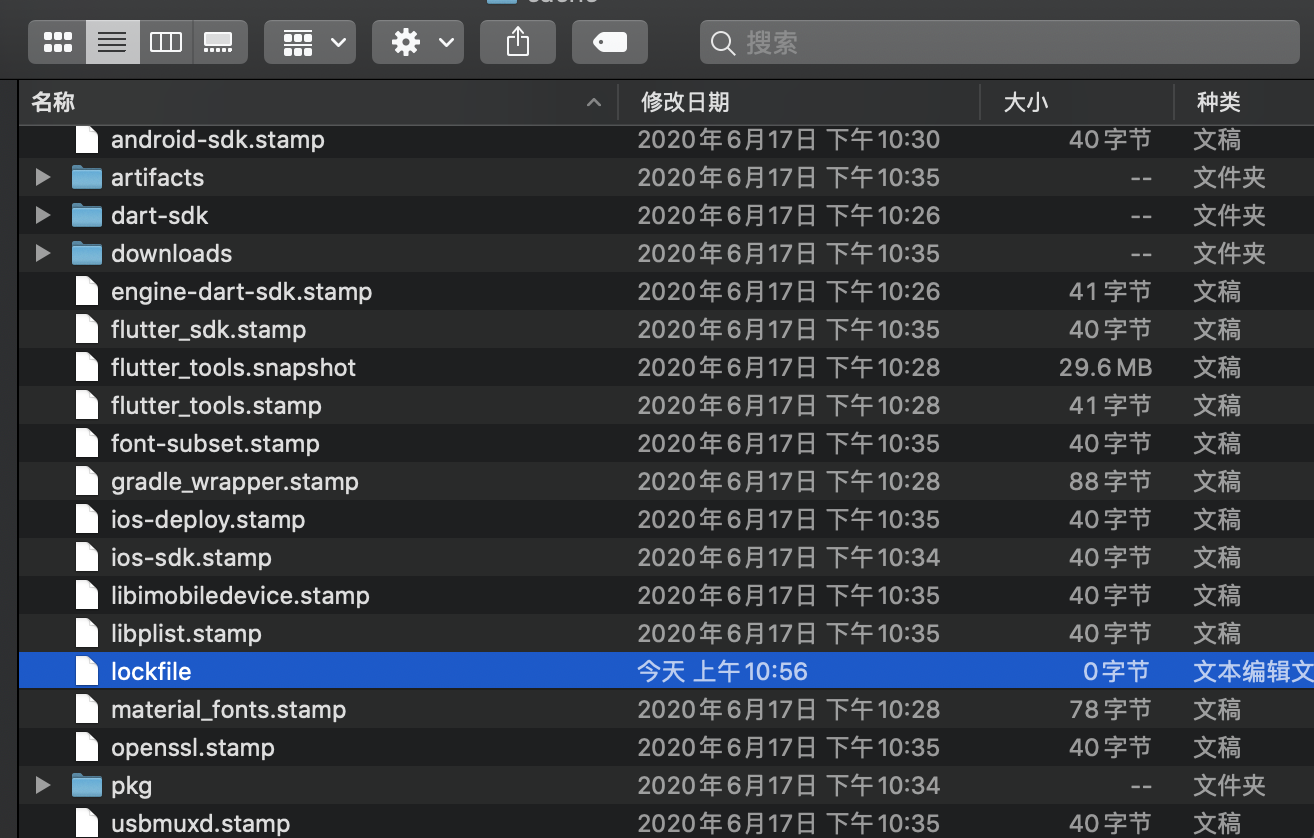
Task: Open the group-by arrangement dropdown
Action: 310,42
